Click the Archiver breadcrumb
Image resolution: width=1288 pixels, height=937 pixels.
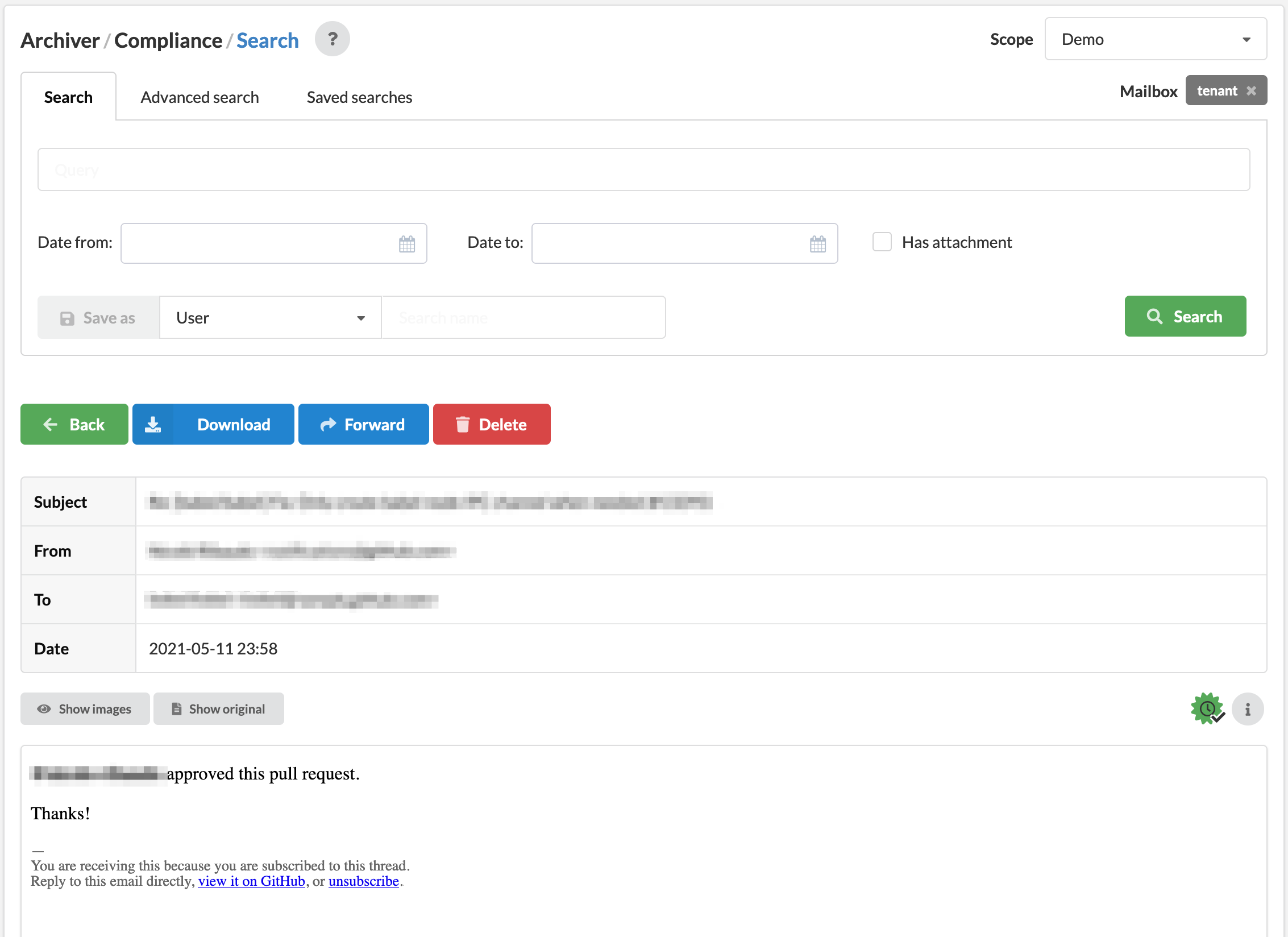pos(60,40)
